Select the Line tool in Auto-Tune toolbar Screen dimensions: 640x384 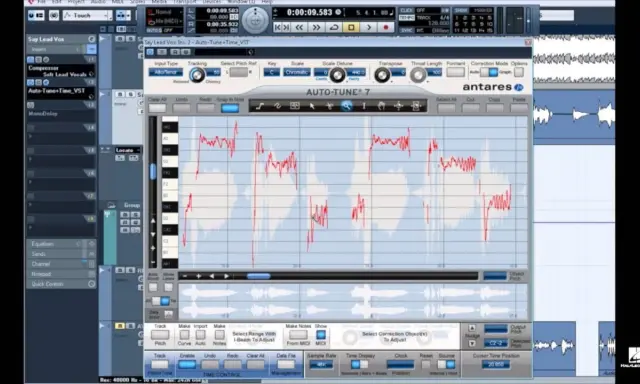pyautogui.click(x=260, y=106)
